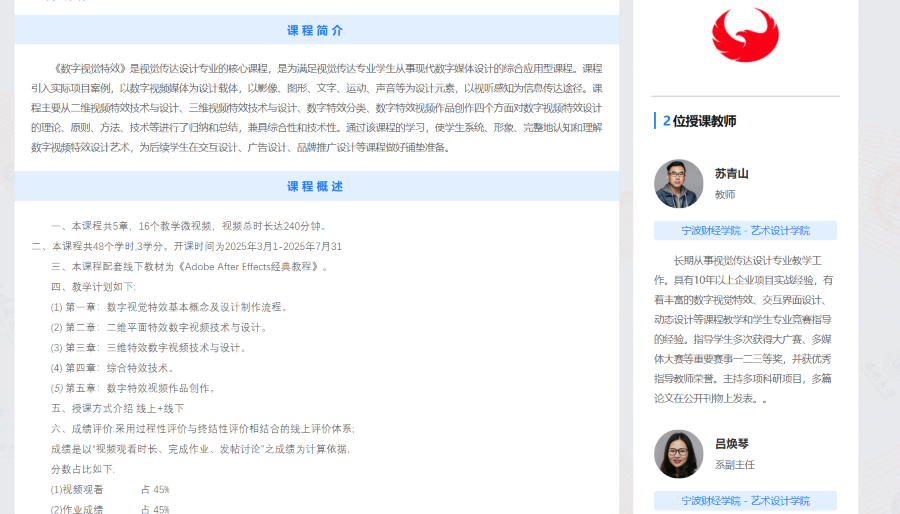Click 苏青山's biography paragraph

(x=745, y=330)
